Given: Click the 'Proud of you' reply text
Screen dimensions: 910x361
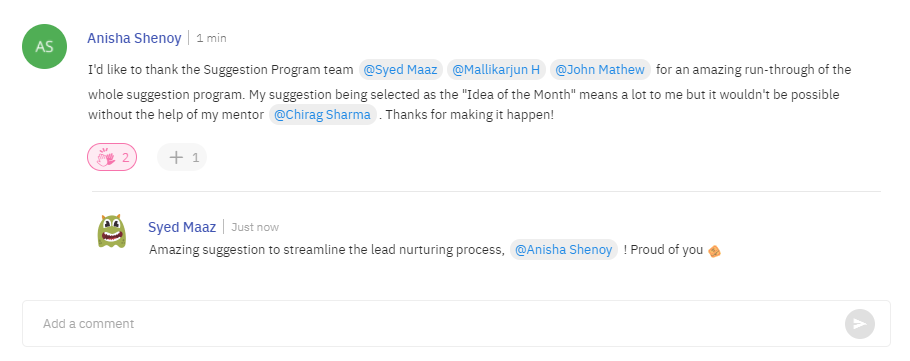Looking at the screenshot, I should [666, 250].
